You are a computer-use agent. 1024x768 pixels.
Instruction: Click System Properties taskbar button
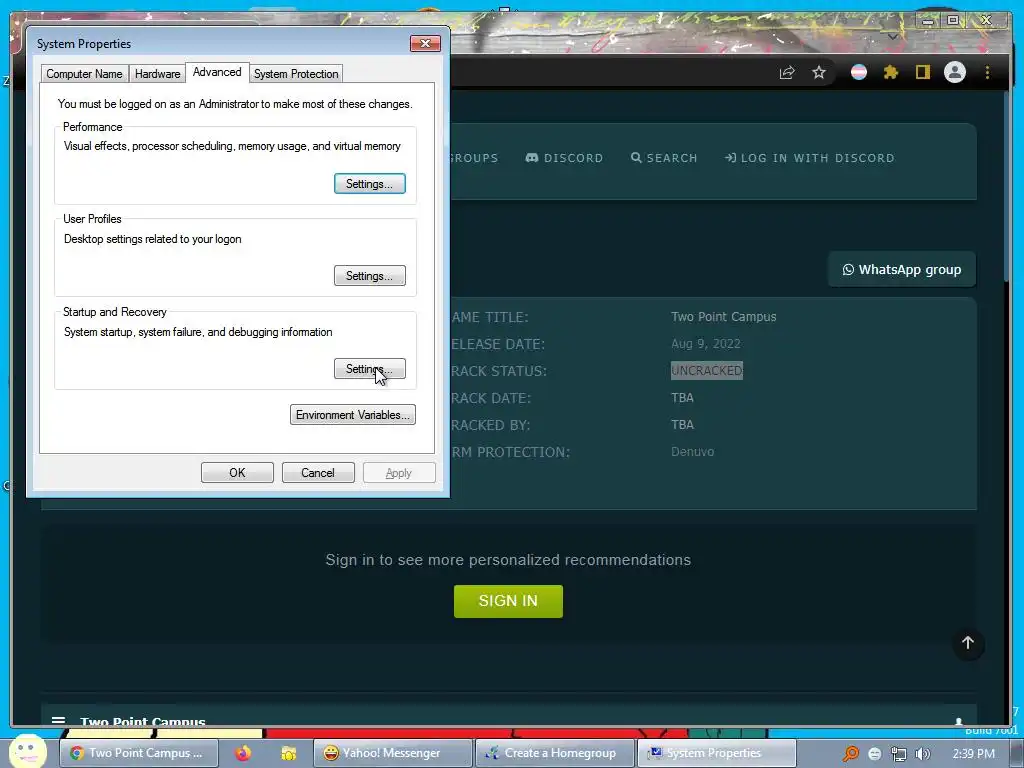pos(716,753)
